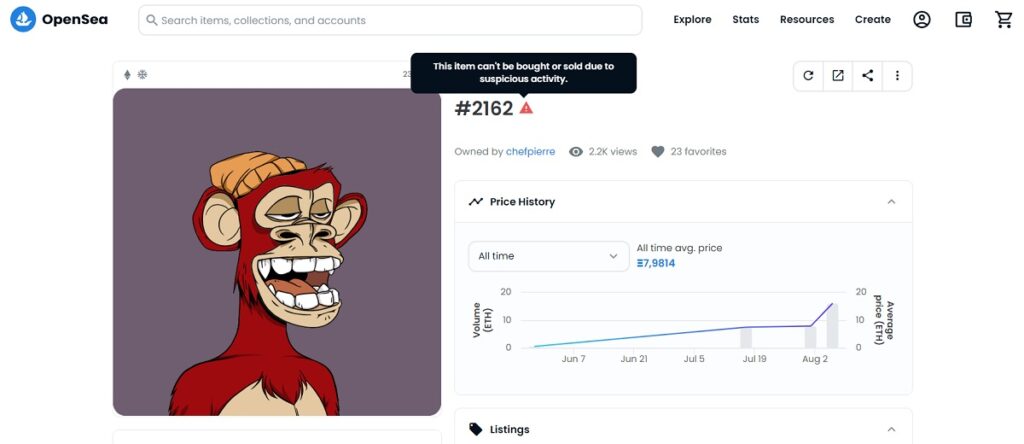Click the share icon

867,76
